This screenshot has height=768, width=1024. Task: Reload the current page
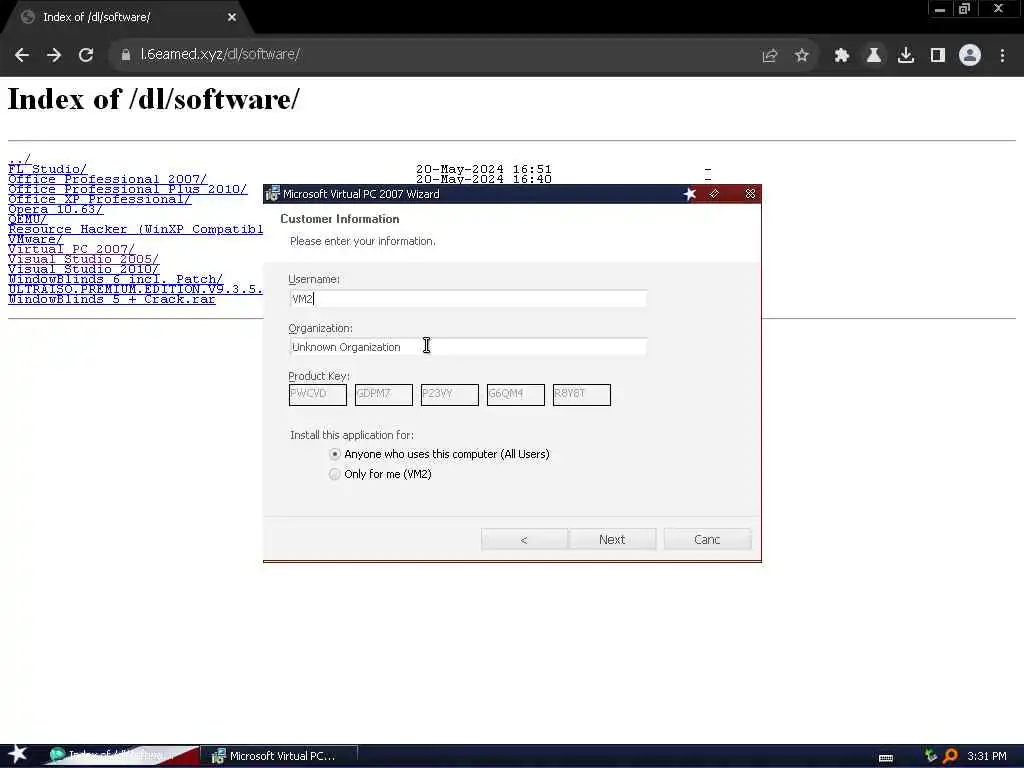(x=86, y=56)
